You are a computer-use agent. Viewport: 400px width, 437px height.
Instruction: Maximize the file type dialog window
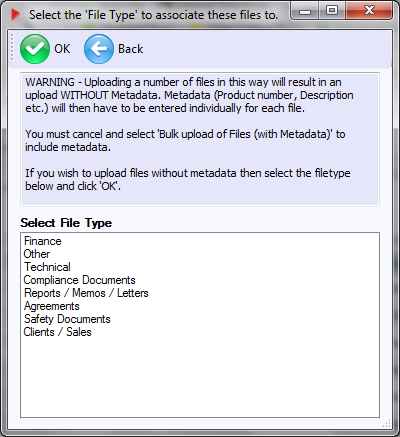coord(332,11)
